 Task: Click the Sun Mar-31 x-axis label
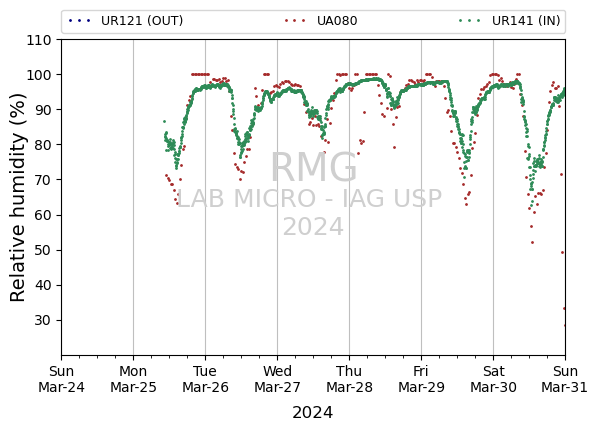tap(565, 379)
